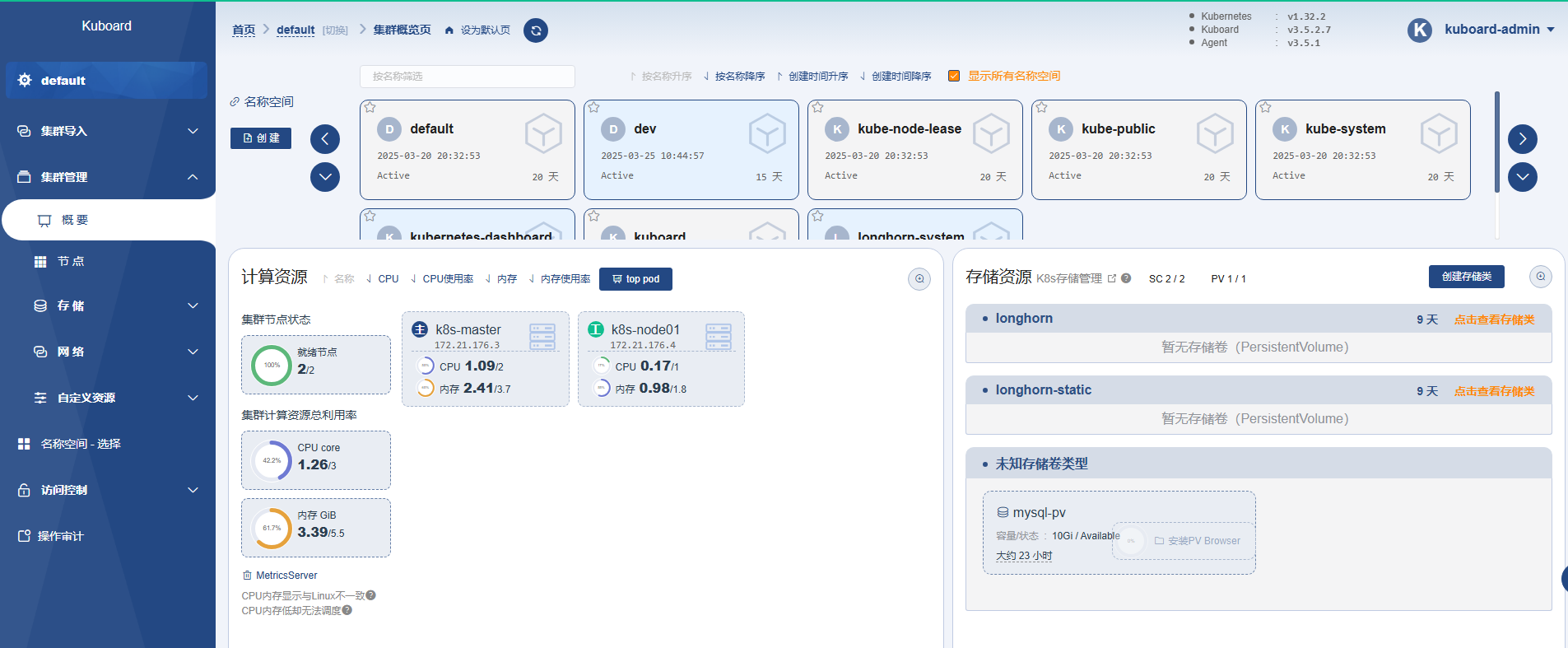Star the kube-node-lease namespace card

(x=818, y=107)
